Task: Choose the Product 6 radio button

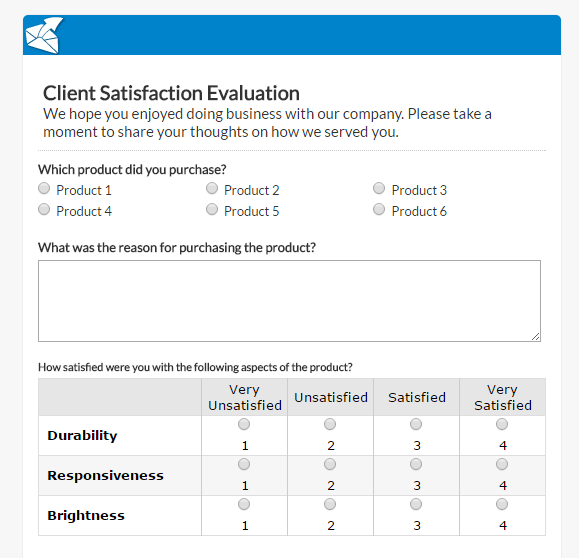Action: (x=379, y=209)
